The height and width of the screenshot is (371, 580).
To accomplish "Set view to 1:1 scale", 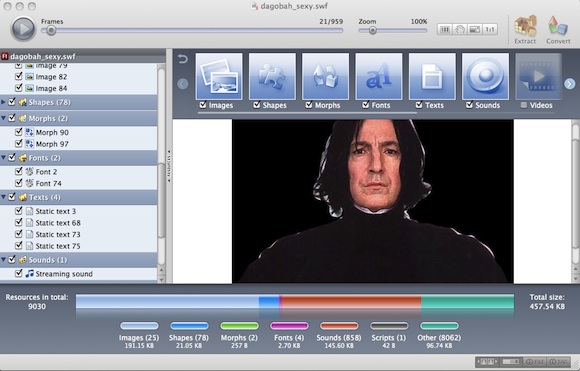I will point(490,29).
